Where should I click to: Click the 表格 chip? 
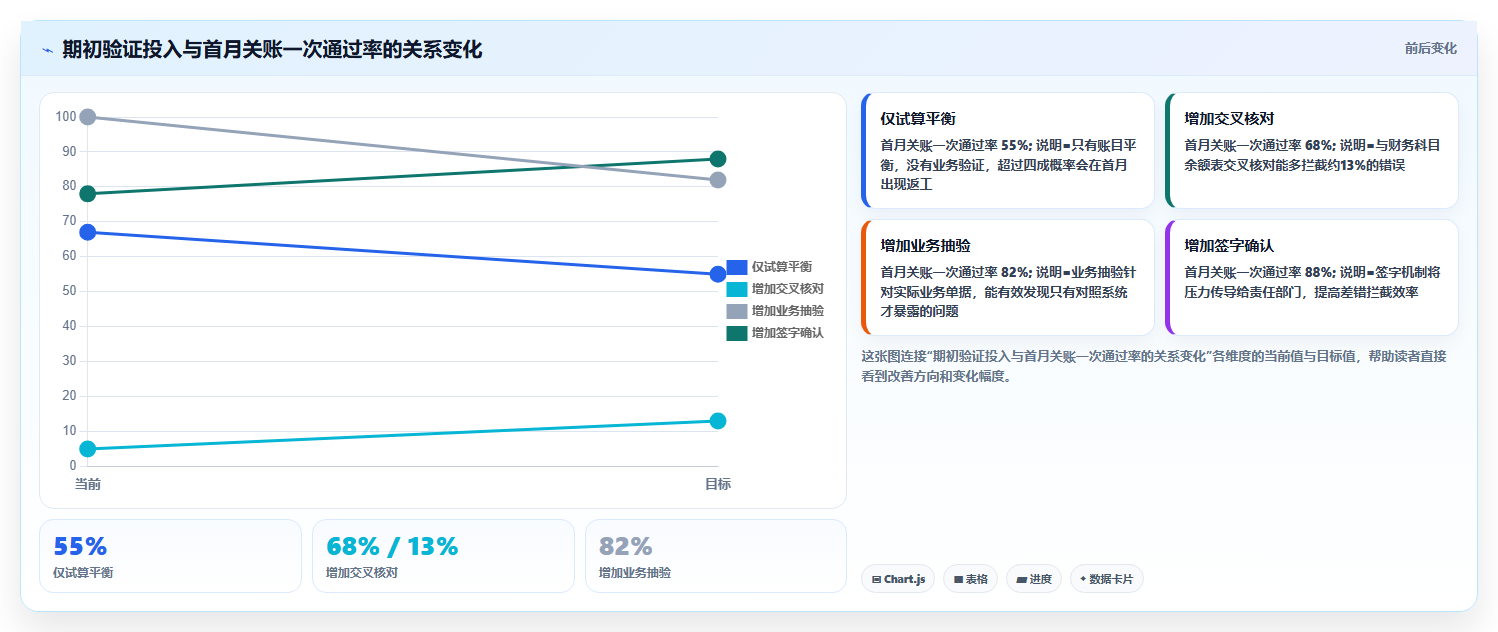coord(970,579)
